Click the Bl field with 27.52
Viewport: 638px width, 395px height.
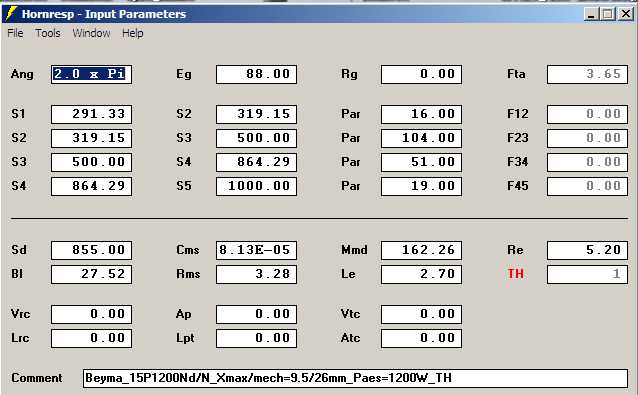pyautogui.click(x=92, y=274)
